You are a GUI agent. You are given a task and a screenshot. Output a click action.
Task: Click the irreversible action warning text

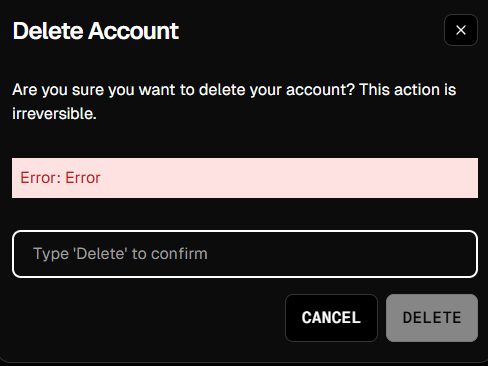[234, 102]
